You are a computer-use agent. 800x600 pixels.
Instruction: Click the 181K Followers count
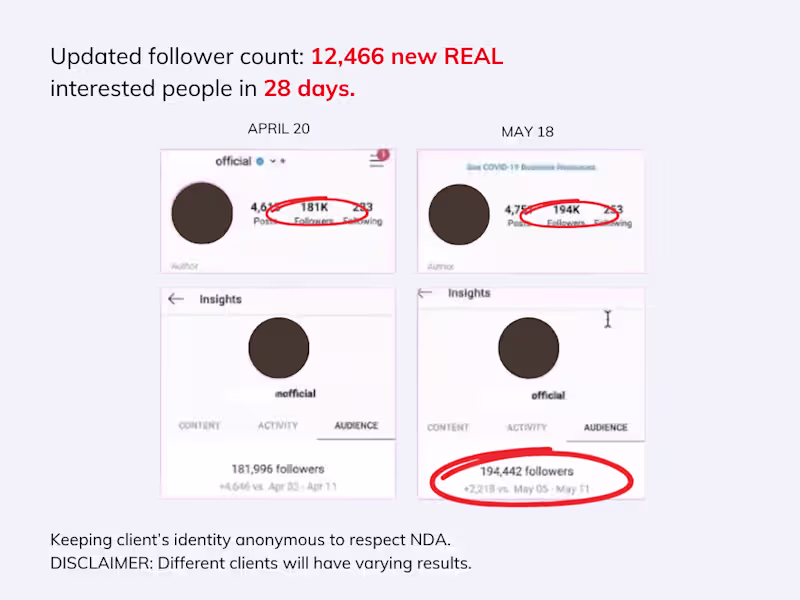point(314,212)
